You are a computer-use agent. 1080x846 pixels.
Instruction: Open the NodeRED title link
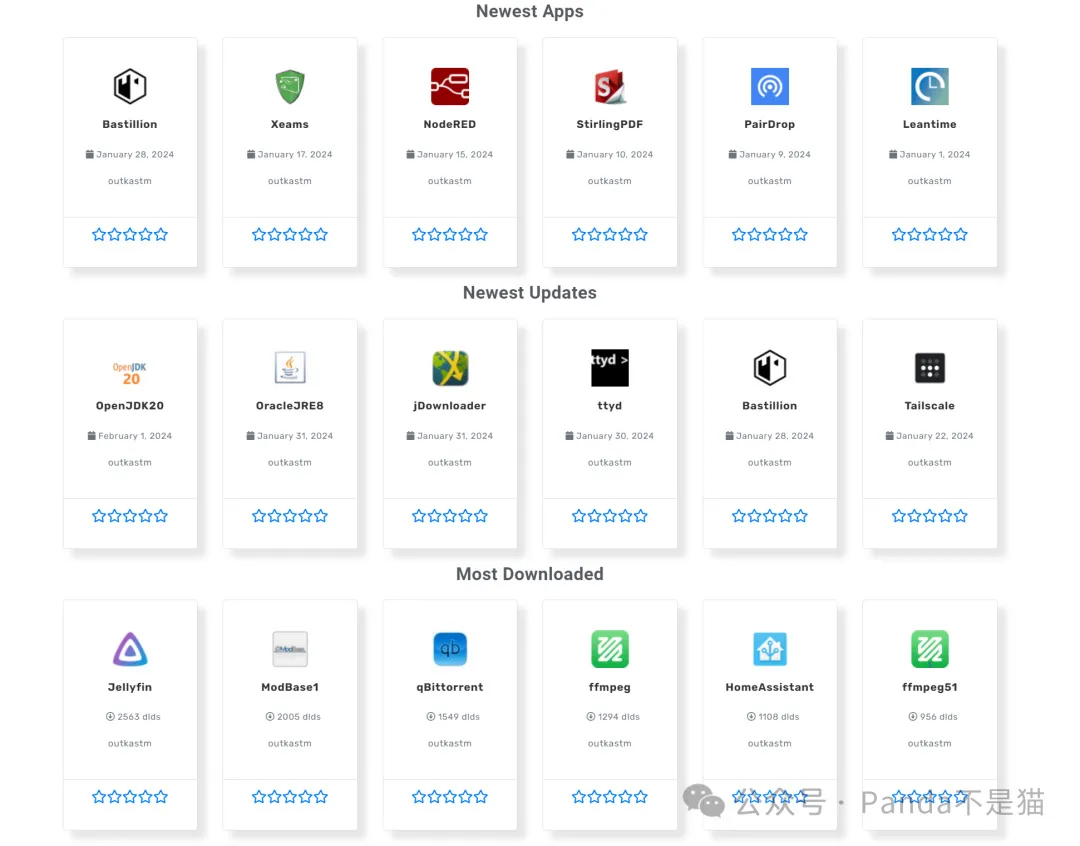click(x=450, y=124)
